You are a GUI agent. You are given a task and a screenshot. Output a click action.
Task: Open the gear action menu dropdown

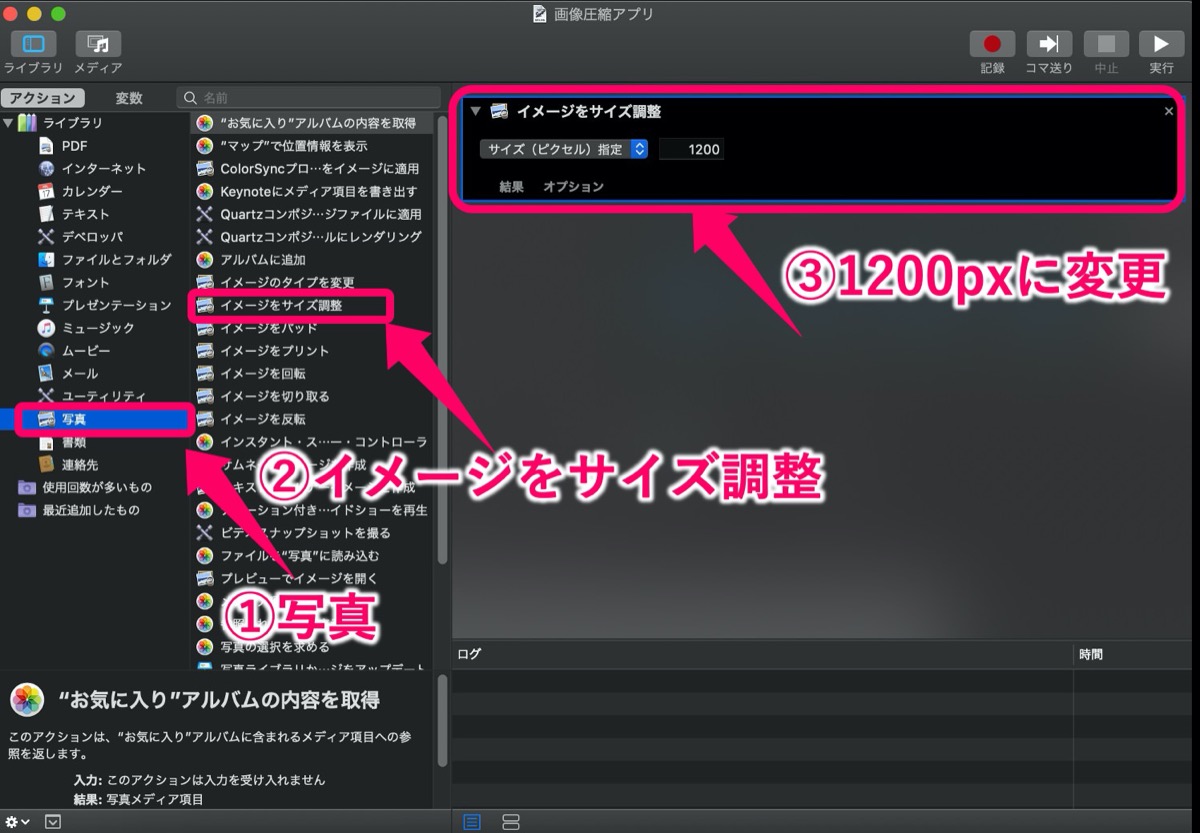[x=18, y=822]
